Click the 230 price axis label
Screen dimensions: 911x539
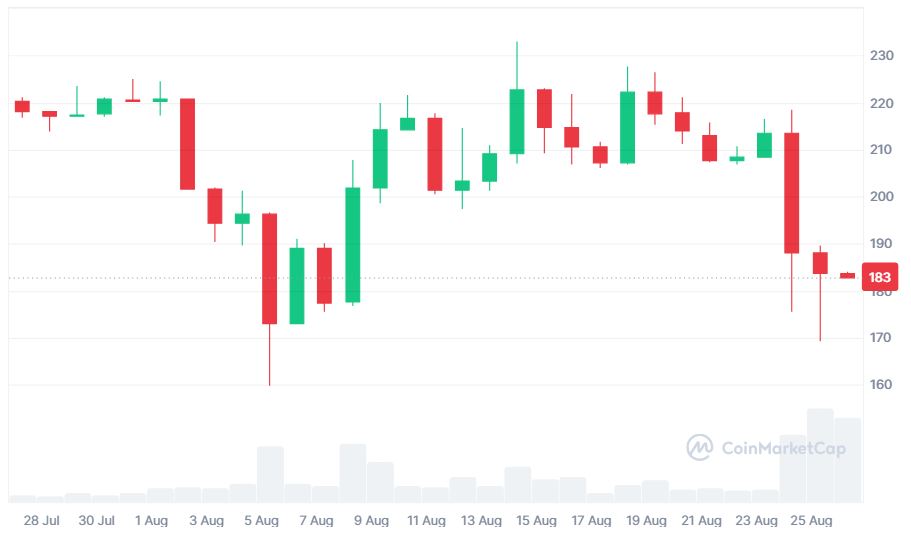tap(880, 56)
